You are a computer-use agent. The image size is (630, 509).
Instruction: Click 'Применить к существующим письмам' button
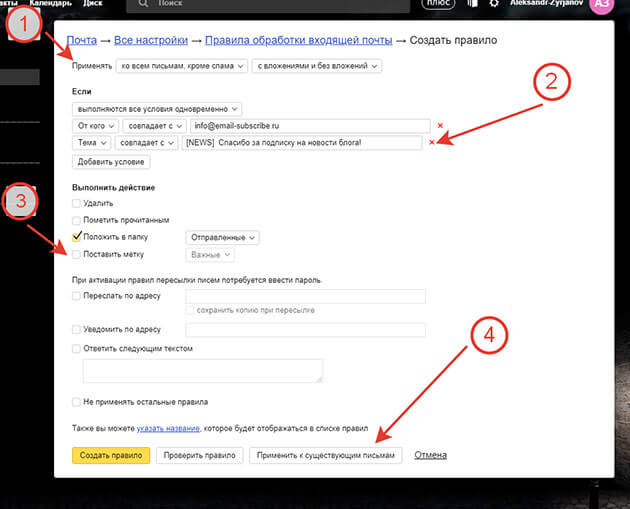(x=325, y=456)
